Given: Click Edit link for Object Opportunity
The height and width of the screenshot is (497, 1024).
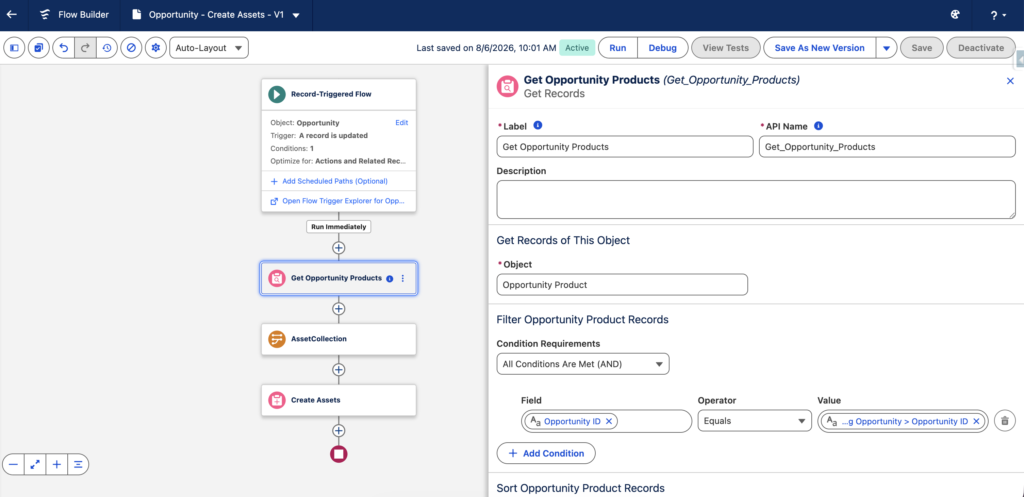Looking at the screenshot, I should click(x=402, y=123).
